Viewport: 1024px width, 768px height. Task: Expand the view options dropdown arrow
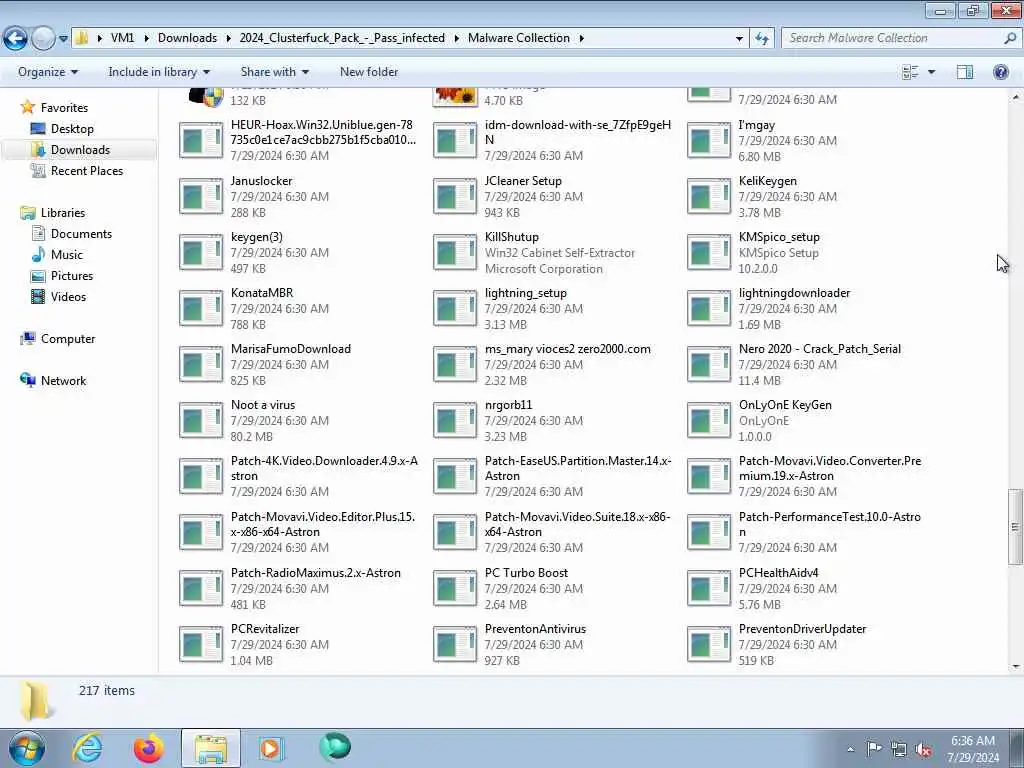pyautogui.click(x=931, y=72)
